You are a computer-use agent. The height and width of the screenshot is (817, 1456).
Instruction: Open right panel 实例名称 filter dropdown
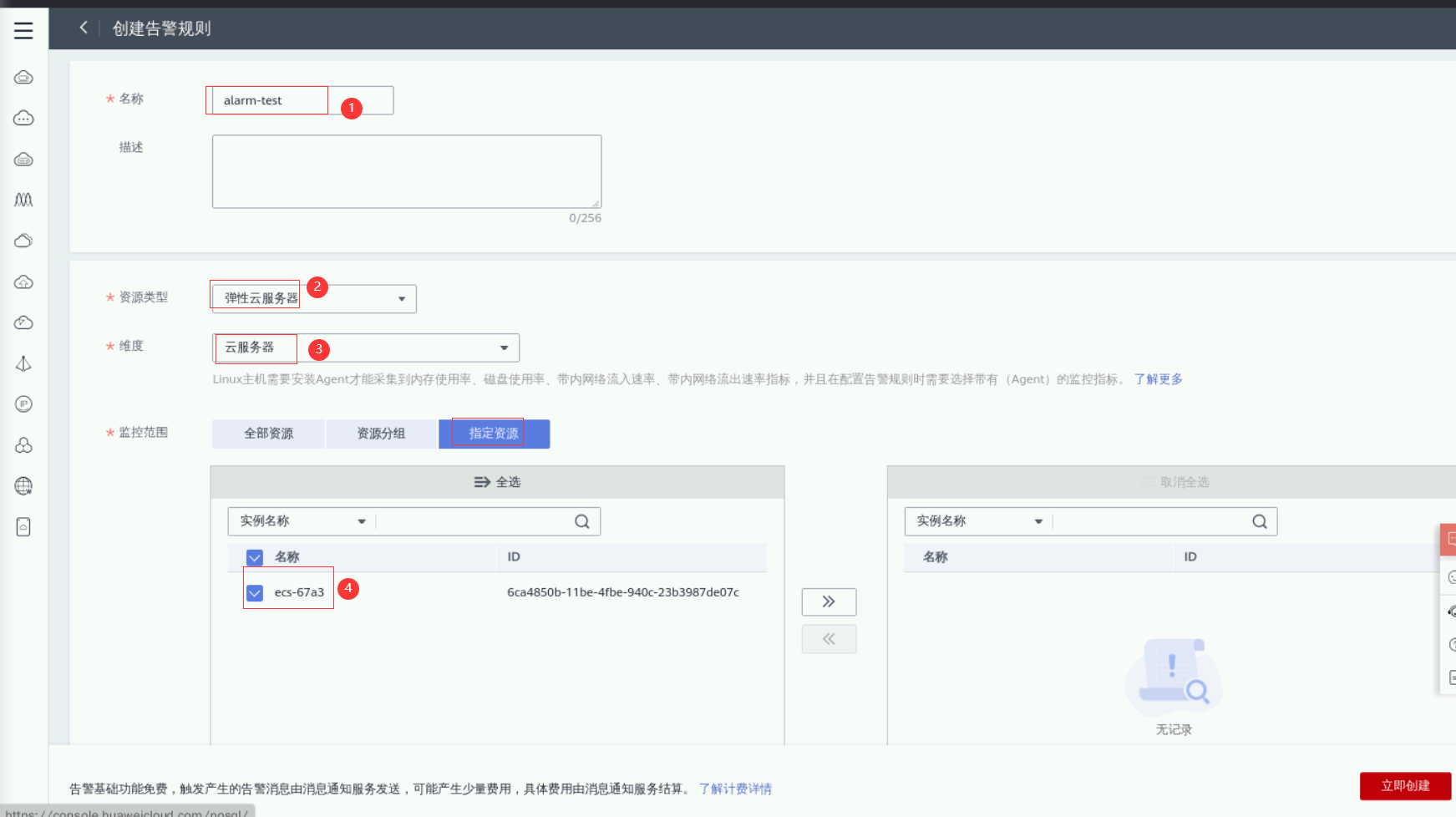tap(979, 521)
